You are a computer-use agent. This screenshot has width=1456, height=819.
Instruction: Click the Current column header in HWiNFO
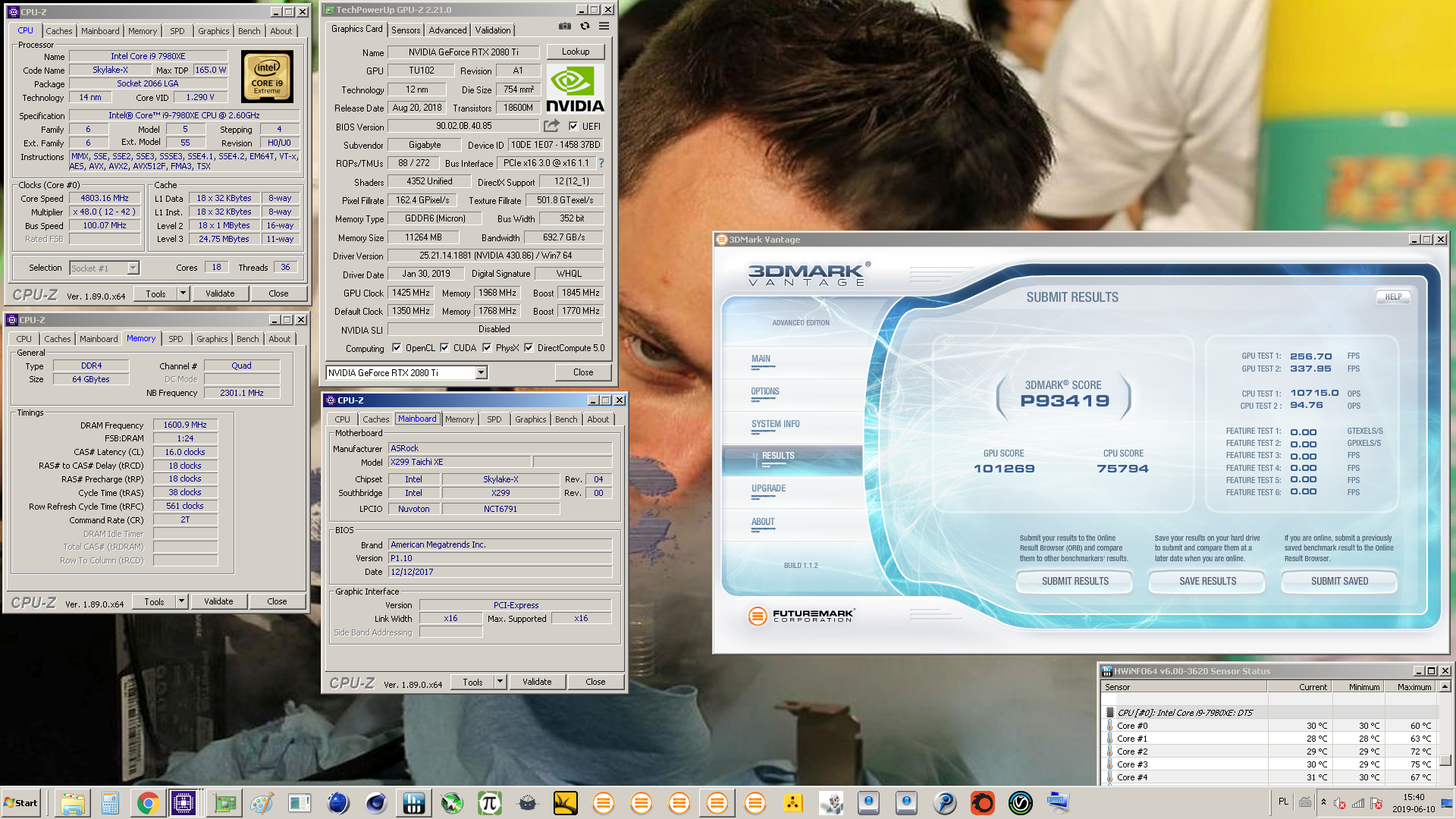coord(1299,687)
